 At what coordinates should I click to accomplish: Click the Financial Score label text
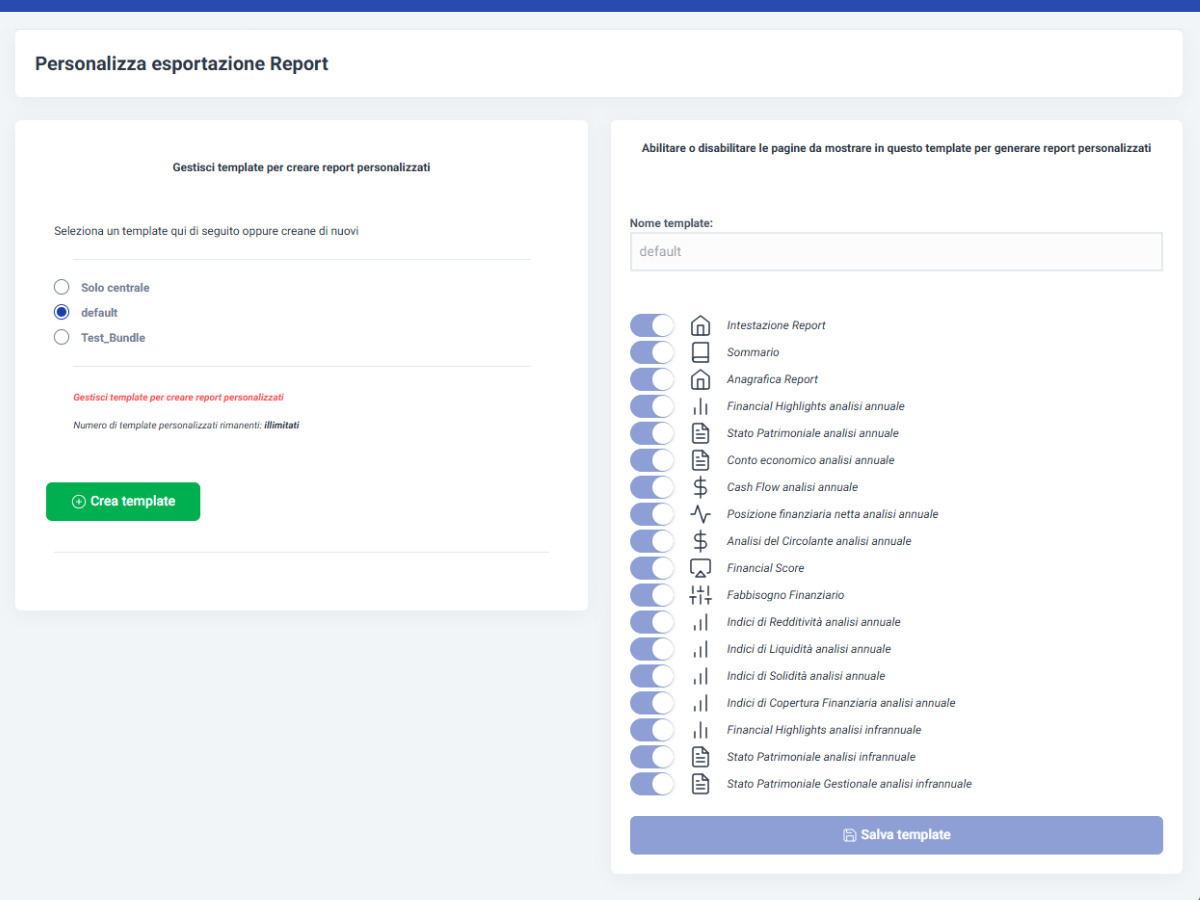765,568
